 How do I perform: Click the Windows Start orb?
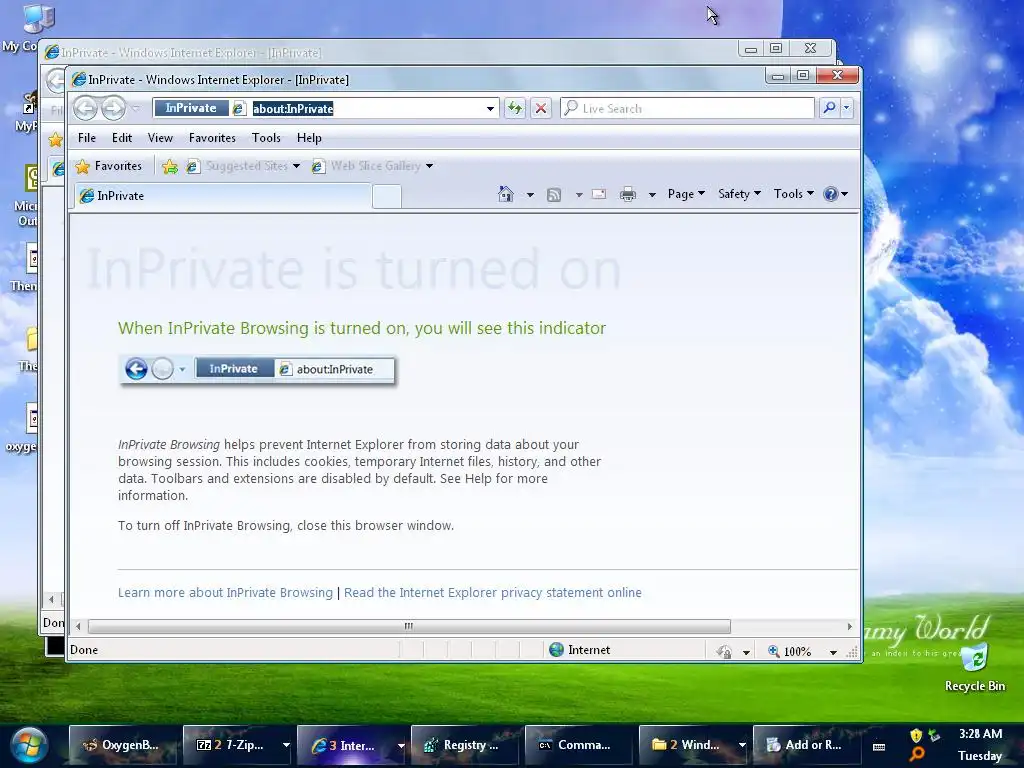(29, 746)
